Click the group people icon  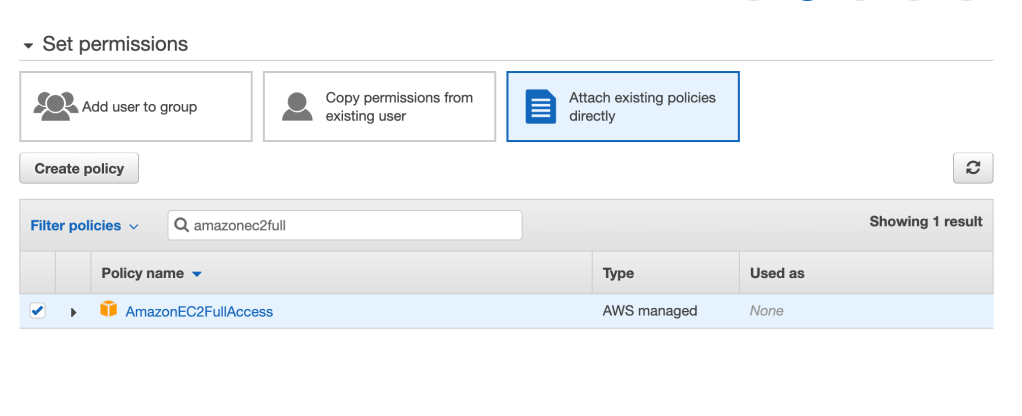click(55, 106)
